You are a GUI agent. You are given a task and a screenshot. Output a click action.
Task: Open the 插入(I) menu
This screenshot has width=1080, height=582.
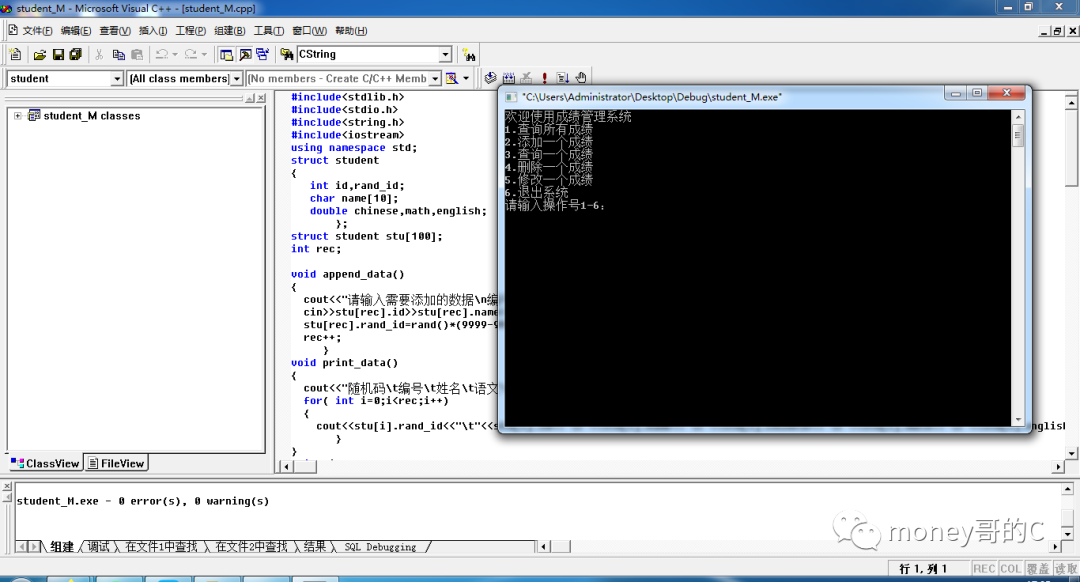tap(153, 30)
